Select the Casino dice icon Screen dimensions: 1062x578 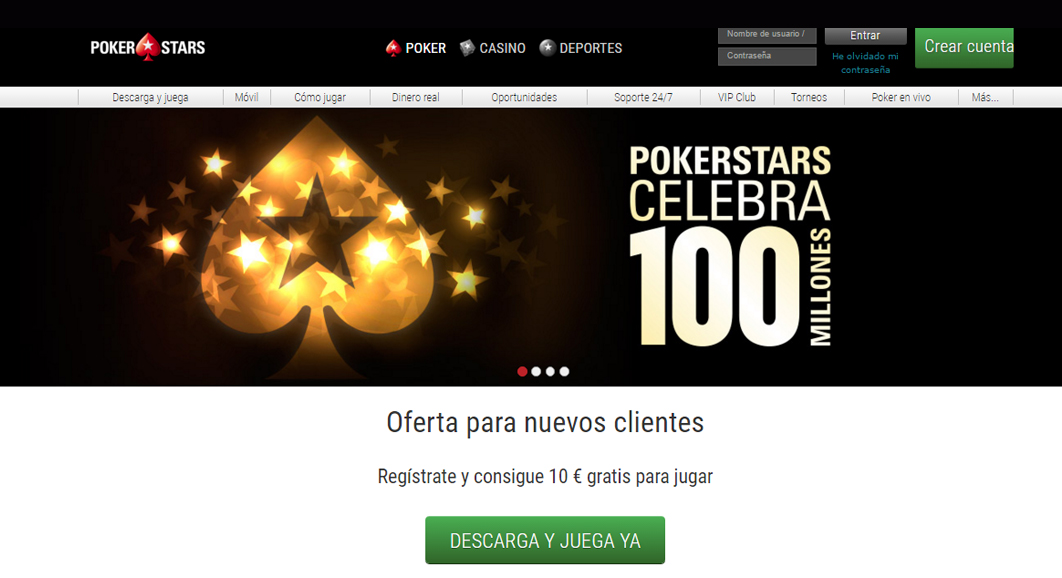coord(467,48)
